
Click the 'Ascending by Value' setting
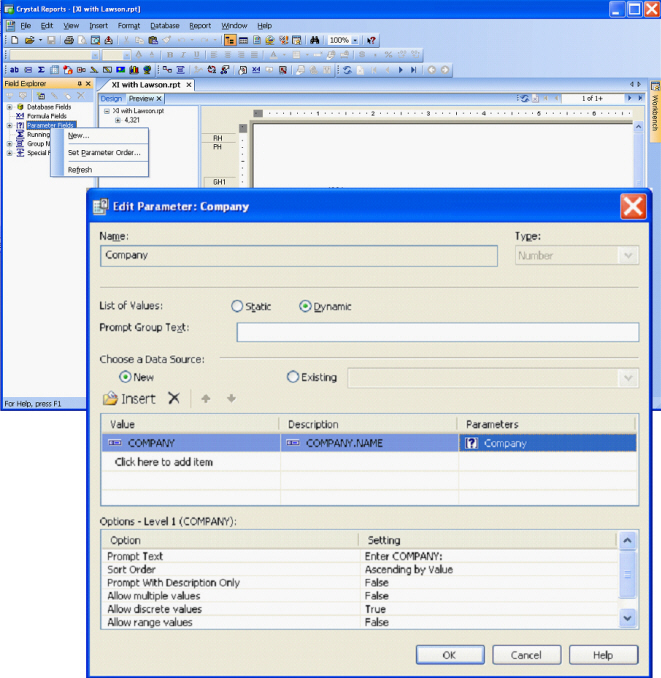point(409,569)
